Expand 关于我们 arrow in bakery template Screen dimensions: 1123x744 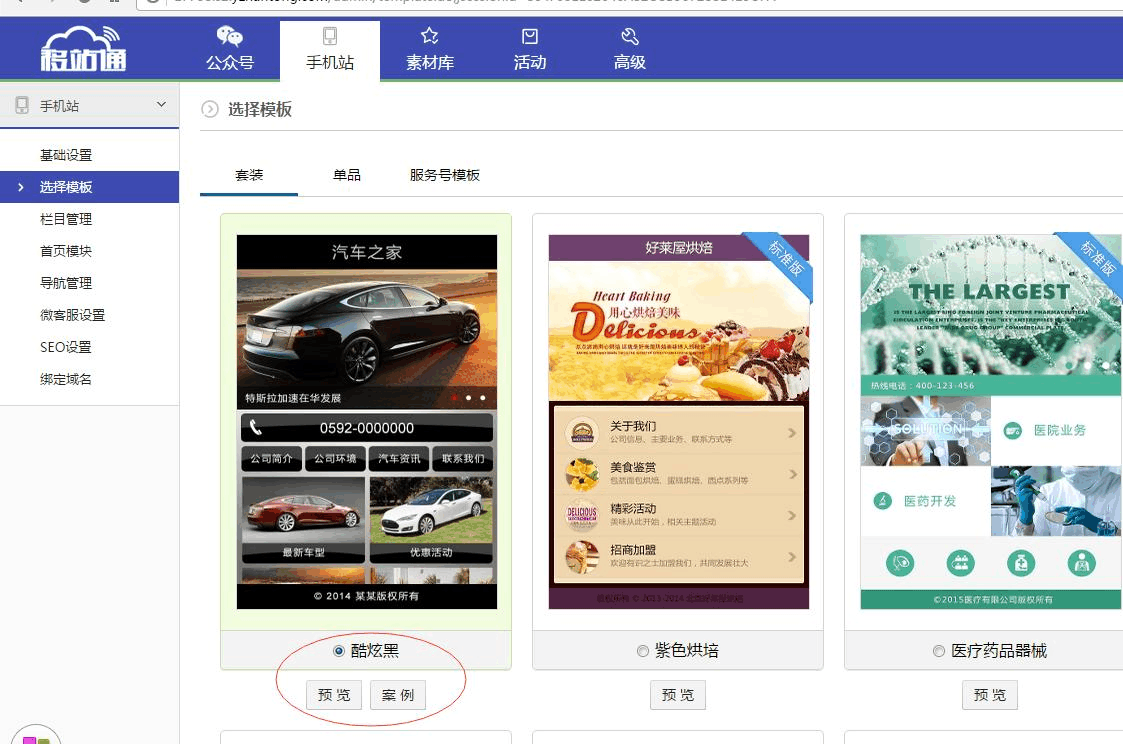[792, 433]
